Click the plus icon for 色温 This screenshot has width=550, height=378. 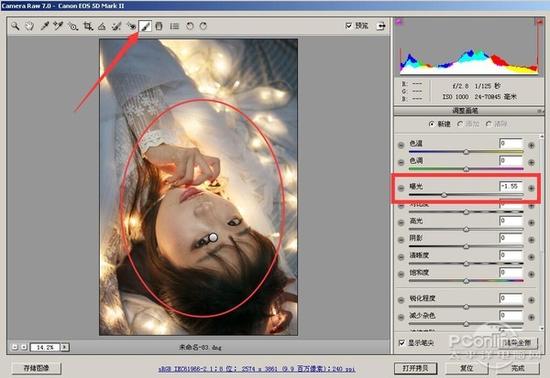pyautogui.click(x=531, y=145)
